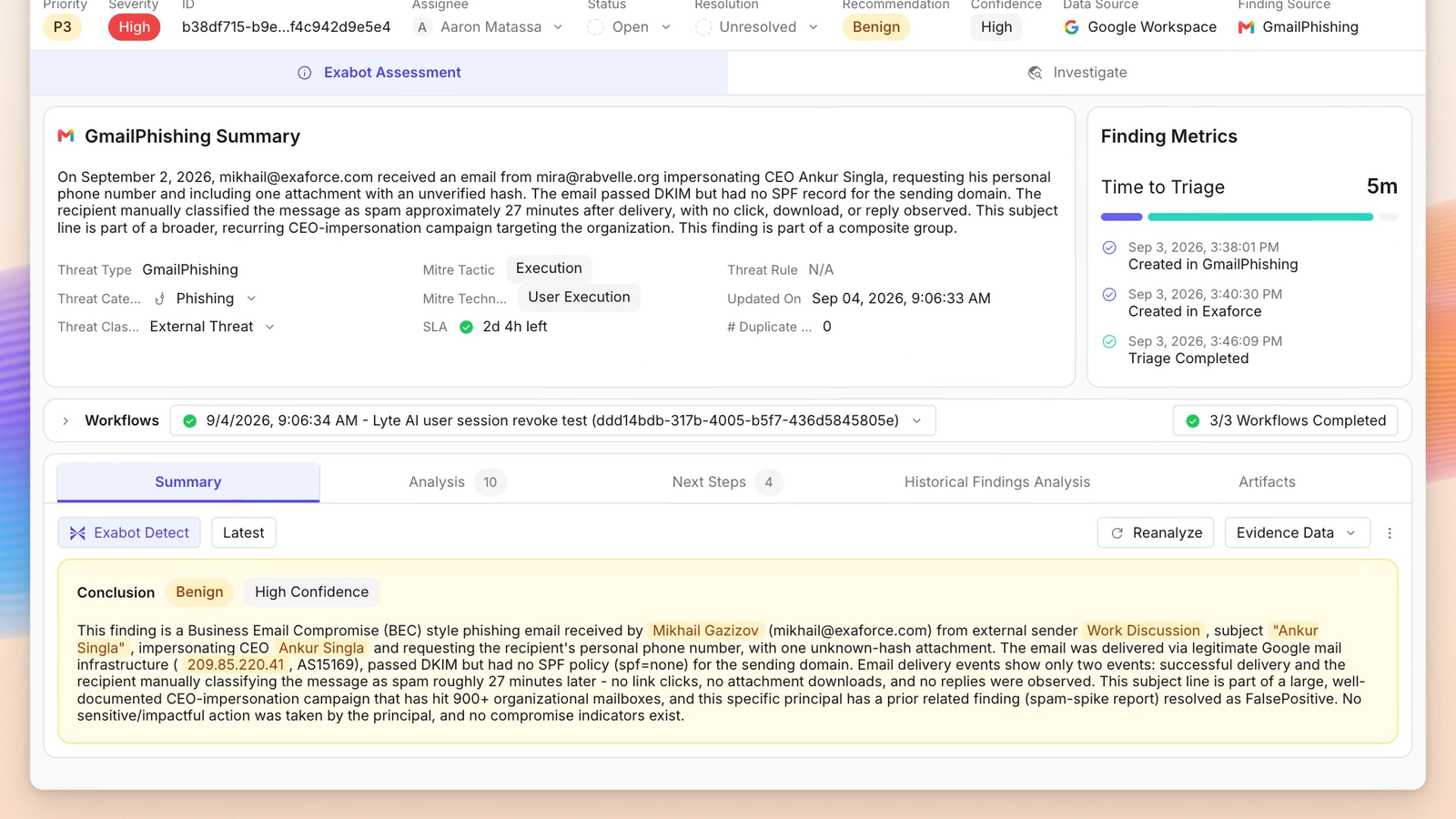Click the High confidence badge in header

point(996,27)
